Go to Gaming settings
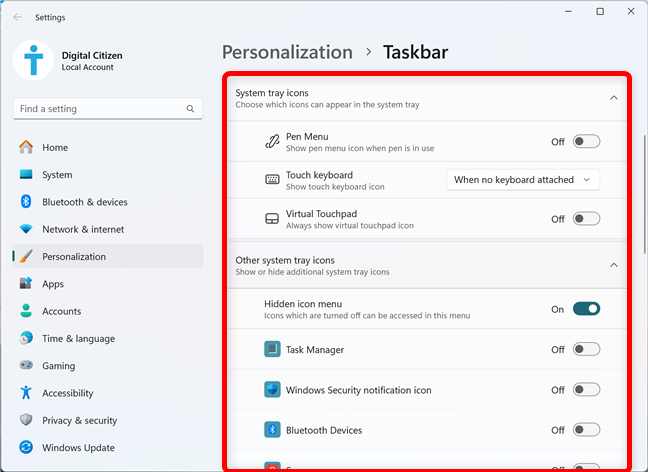The width and height of the screenshot is (648, 472). pos(107,365)
